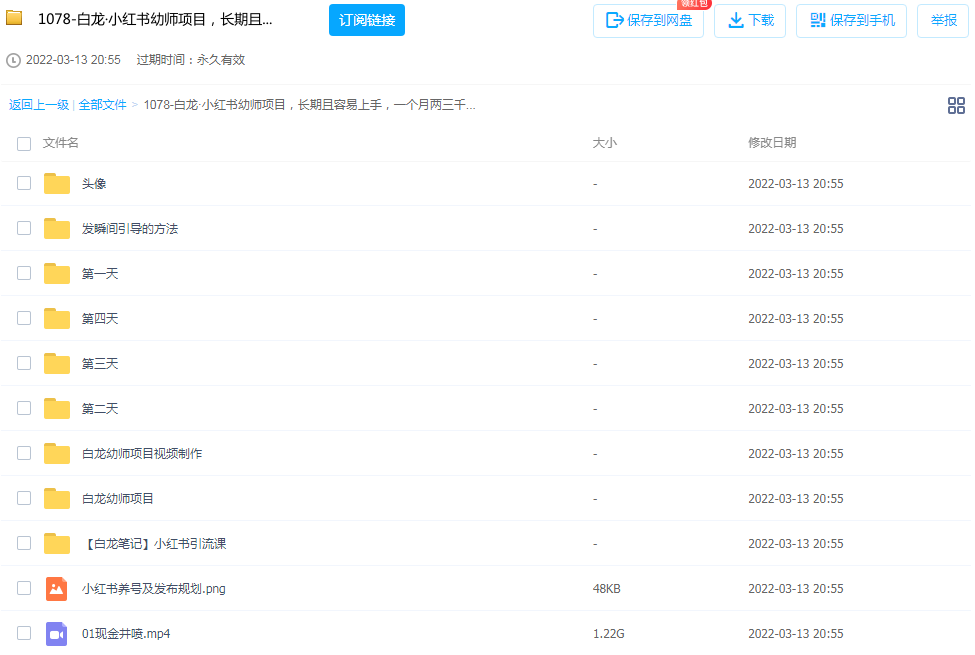Open the 第一天 folder name
This screenshot has height=655, width=975.
(100, 274)
